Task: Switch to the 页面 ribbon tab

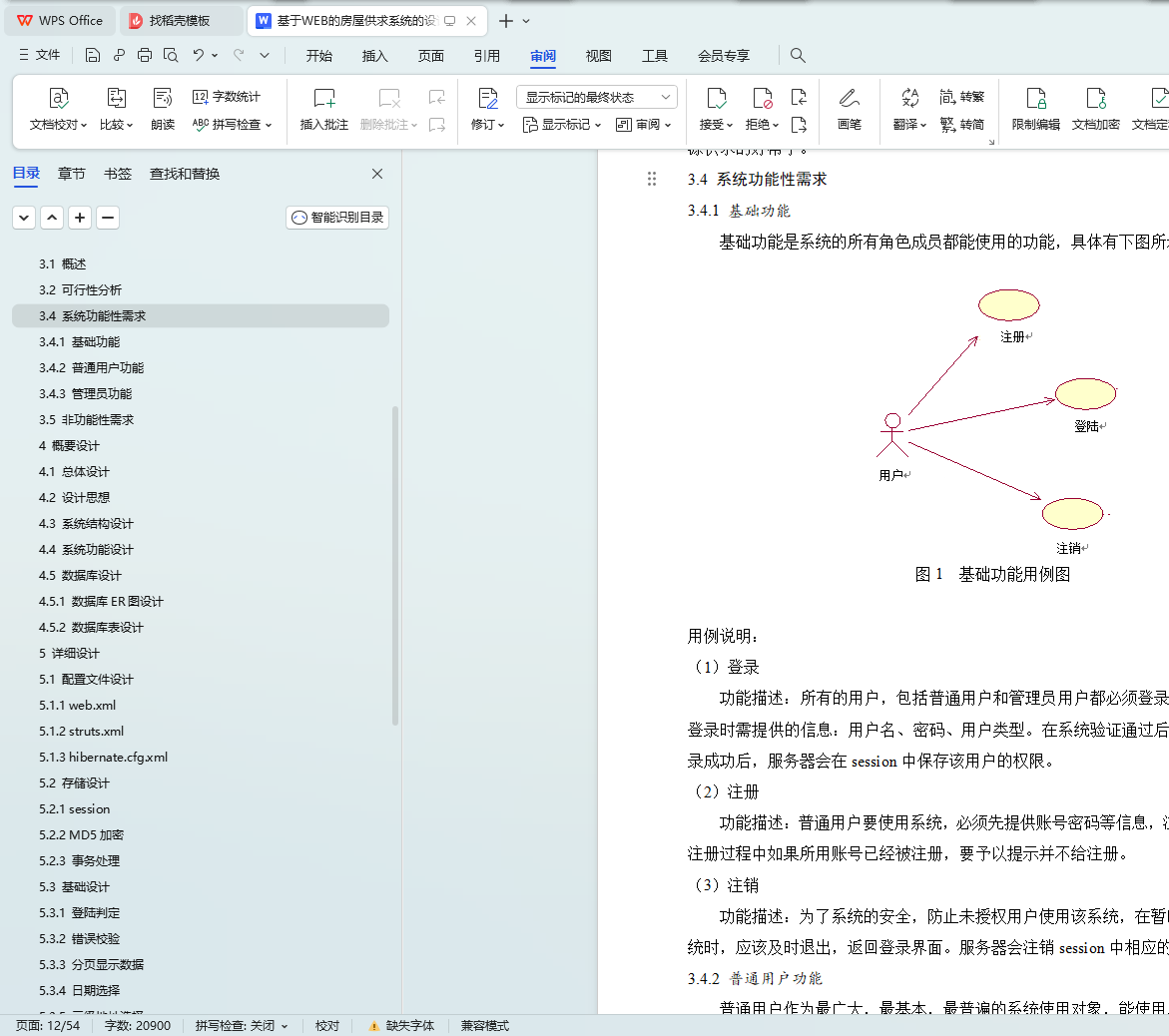Action: 431,56
